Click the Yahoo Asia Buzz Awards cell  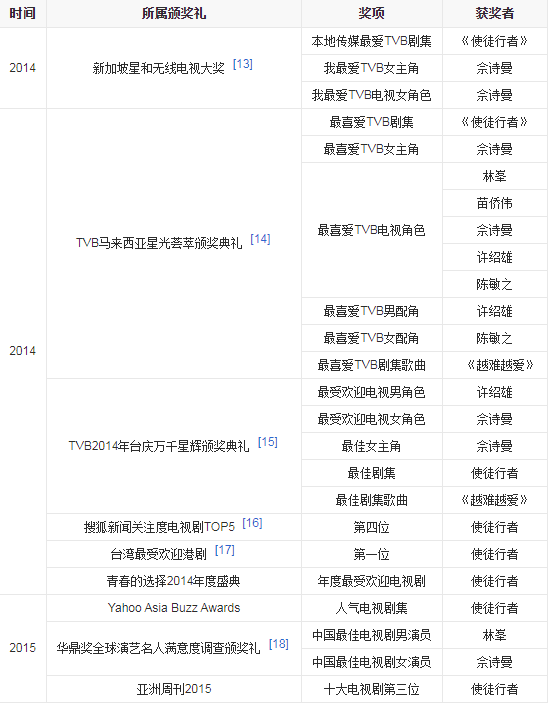[x=174, y=608]
